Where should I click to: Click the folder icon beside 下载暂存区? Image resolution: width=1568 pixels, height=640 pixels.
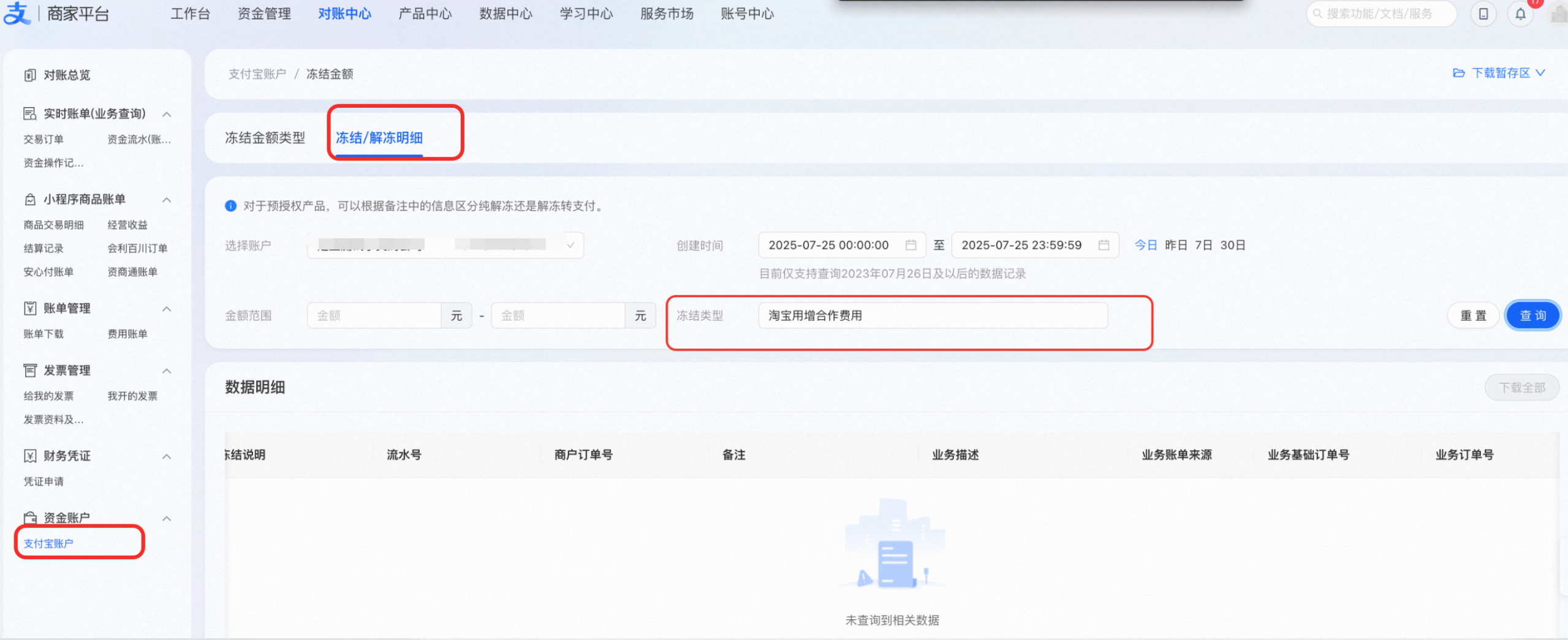coord(1459,73)
